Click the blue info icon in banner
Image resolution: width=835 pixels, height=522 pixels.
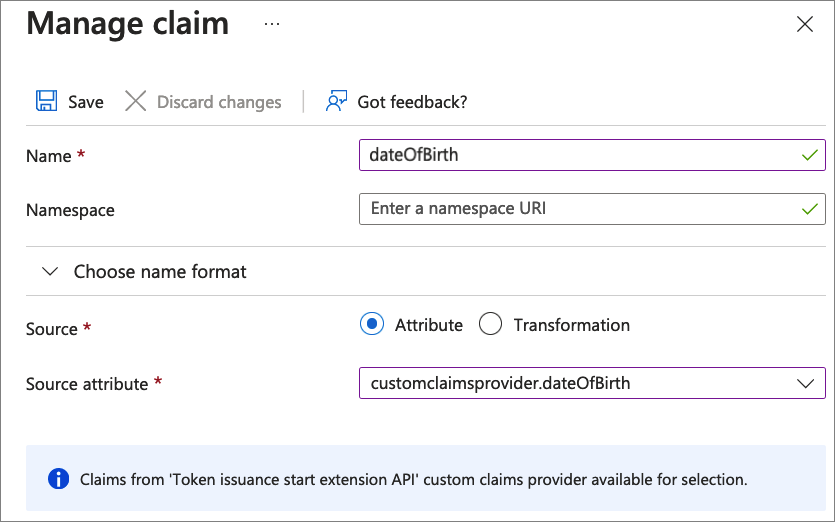pyautogui.click(x=59, y=479)
